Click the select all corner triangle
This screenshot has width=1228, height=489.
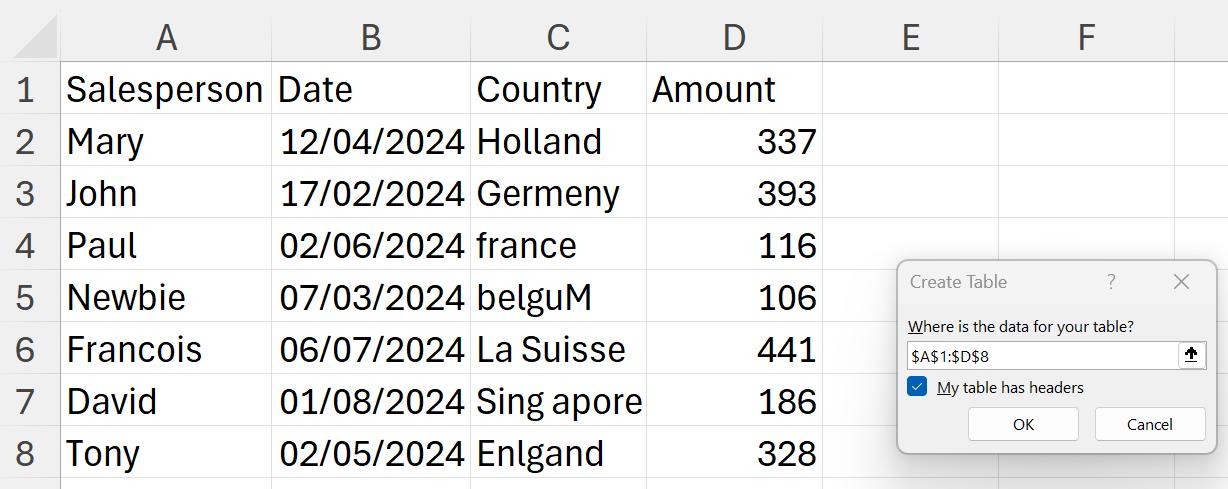click(37, 38)
